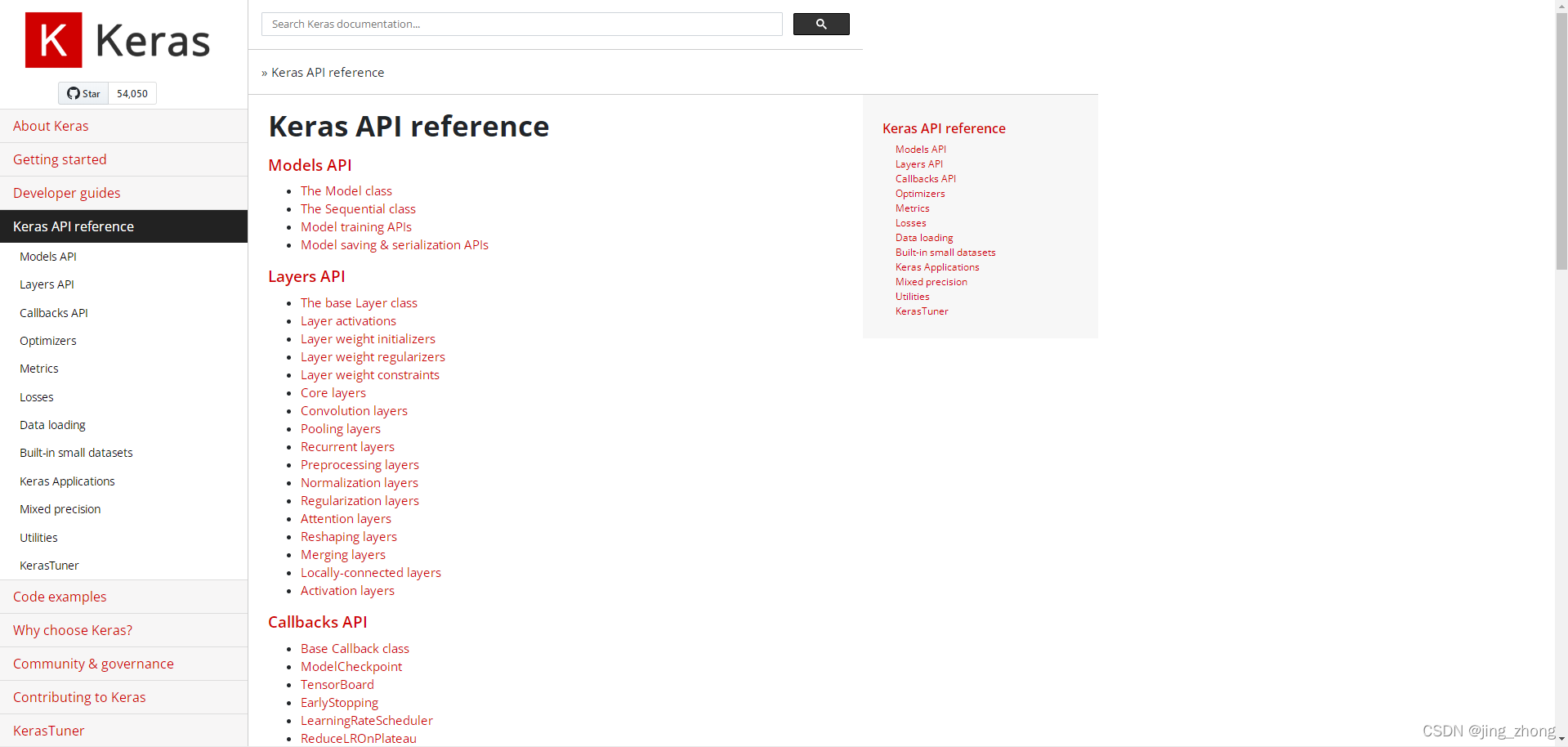Viewport: 1568px width, 747px height.
Task: Open Pooling layers link
Action: (341, 429)
